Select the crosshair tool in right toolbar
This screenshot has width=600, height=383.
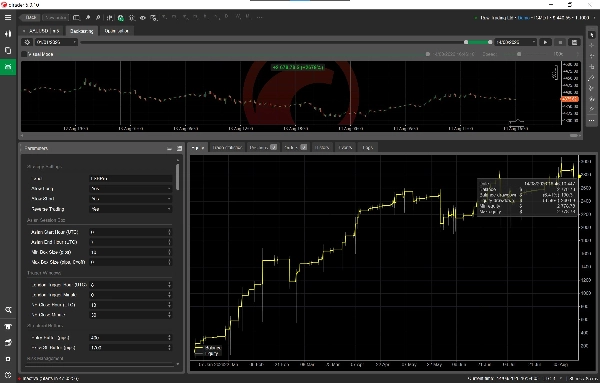point(592,46)
